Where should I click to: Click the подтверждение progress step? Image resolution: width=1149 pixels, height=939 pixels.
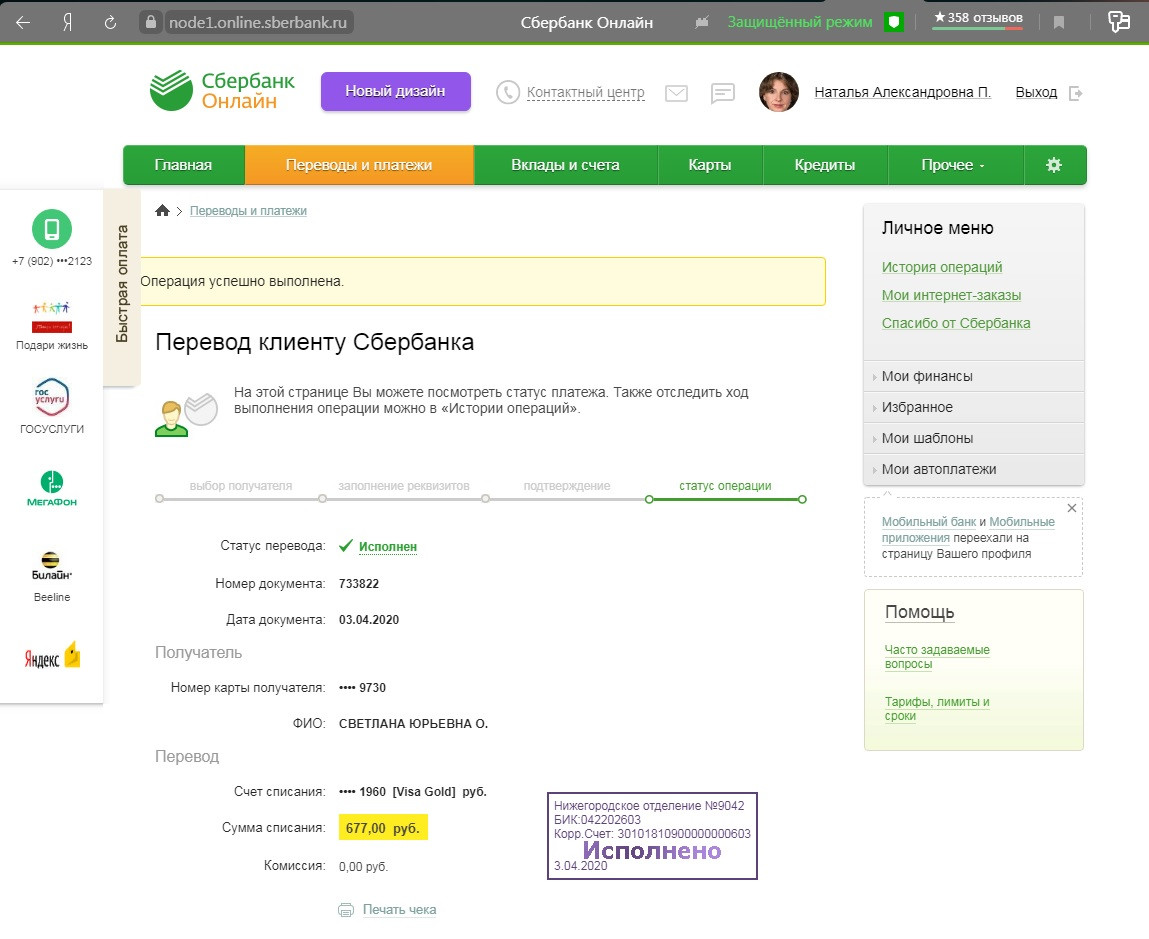(x=566, y=485)
